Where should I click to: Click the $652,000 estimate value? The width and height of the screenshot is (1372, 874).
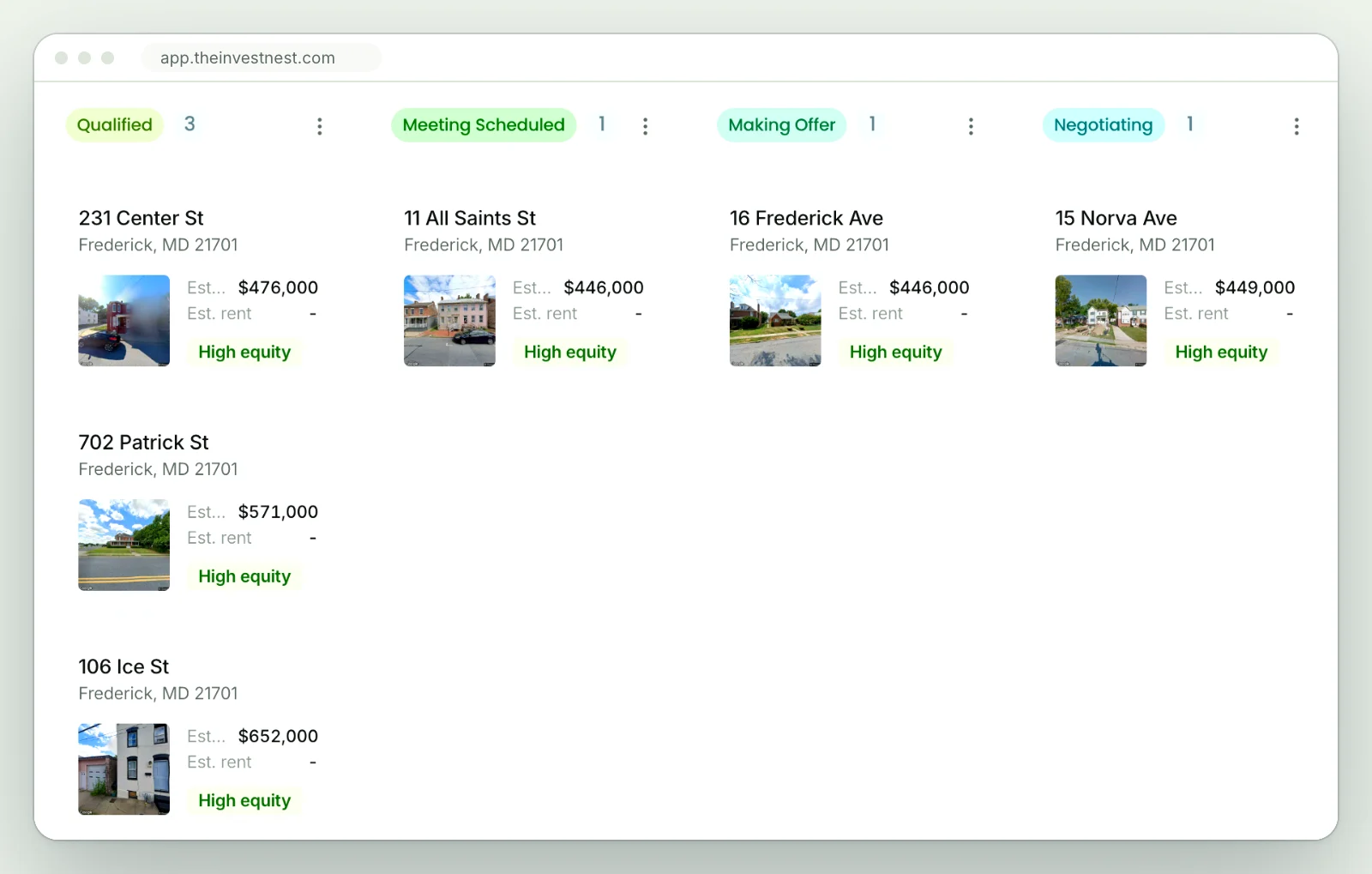click(x=278, y=736)
